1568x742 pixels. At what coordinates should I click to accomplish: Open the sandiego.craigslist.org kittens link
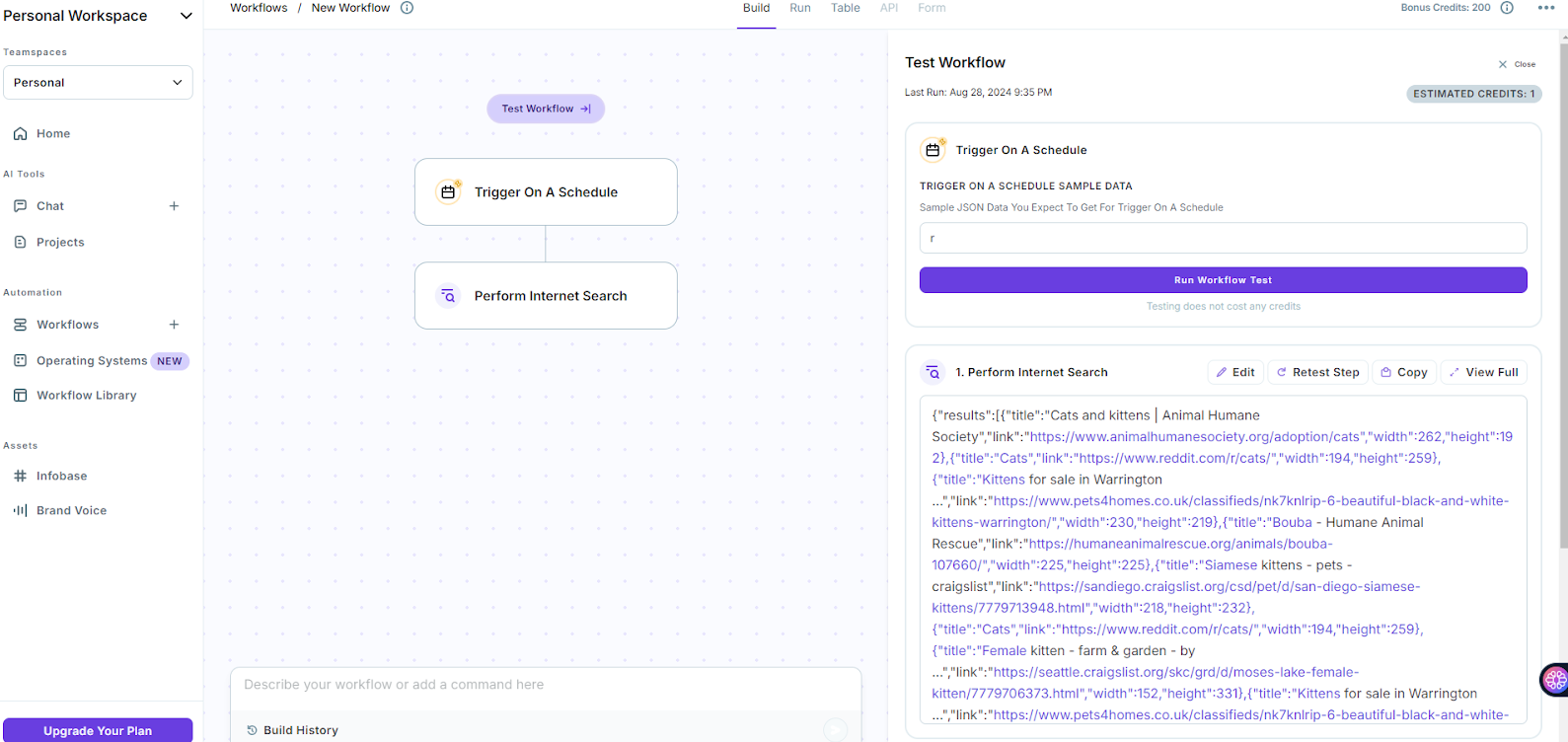pyautogui.click(x=1176, y=597)
